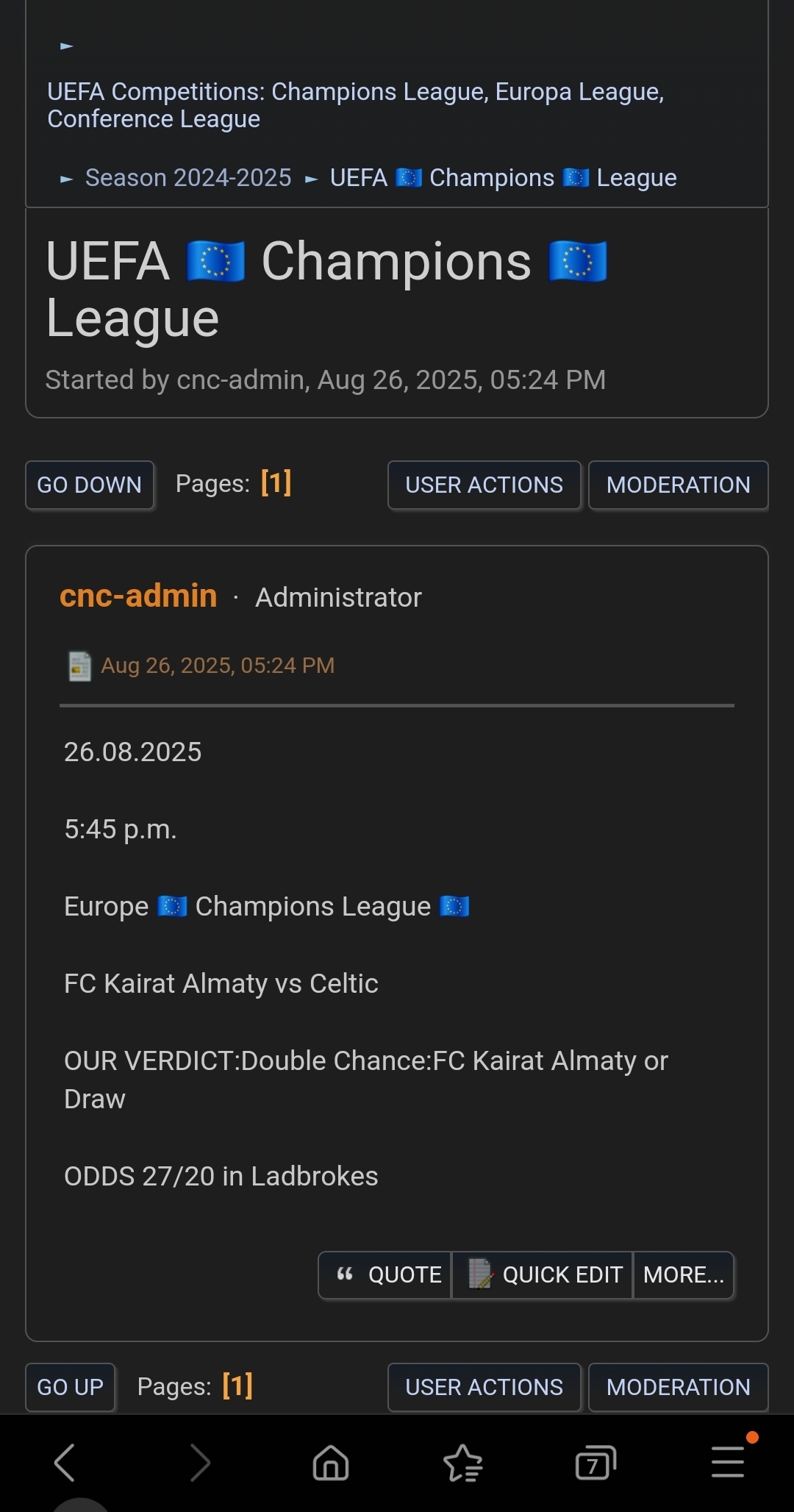Click the post document icon beside the date

click(x=79, y=666)
